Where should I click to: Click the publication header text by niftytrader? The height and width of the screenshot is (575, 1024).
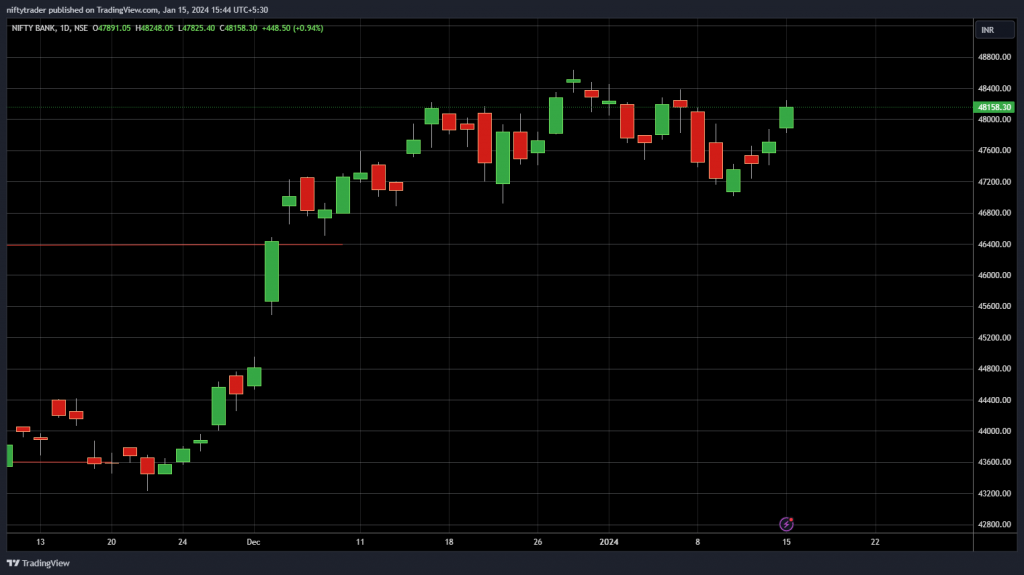coord(137,10)
